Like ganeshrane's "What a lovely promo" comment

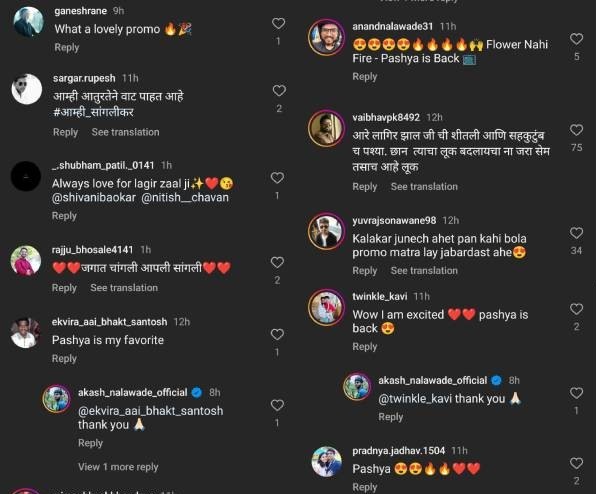279,24
